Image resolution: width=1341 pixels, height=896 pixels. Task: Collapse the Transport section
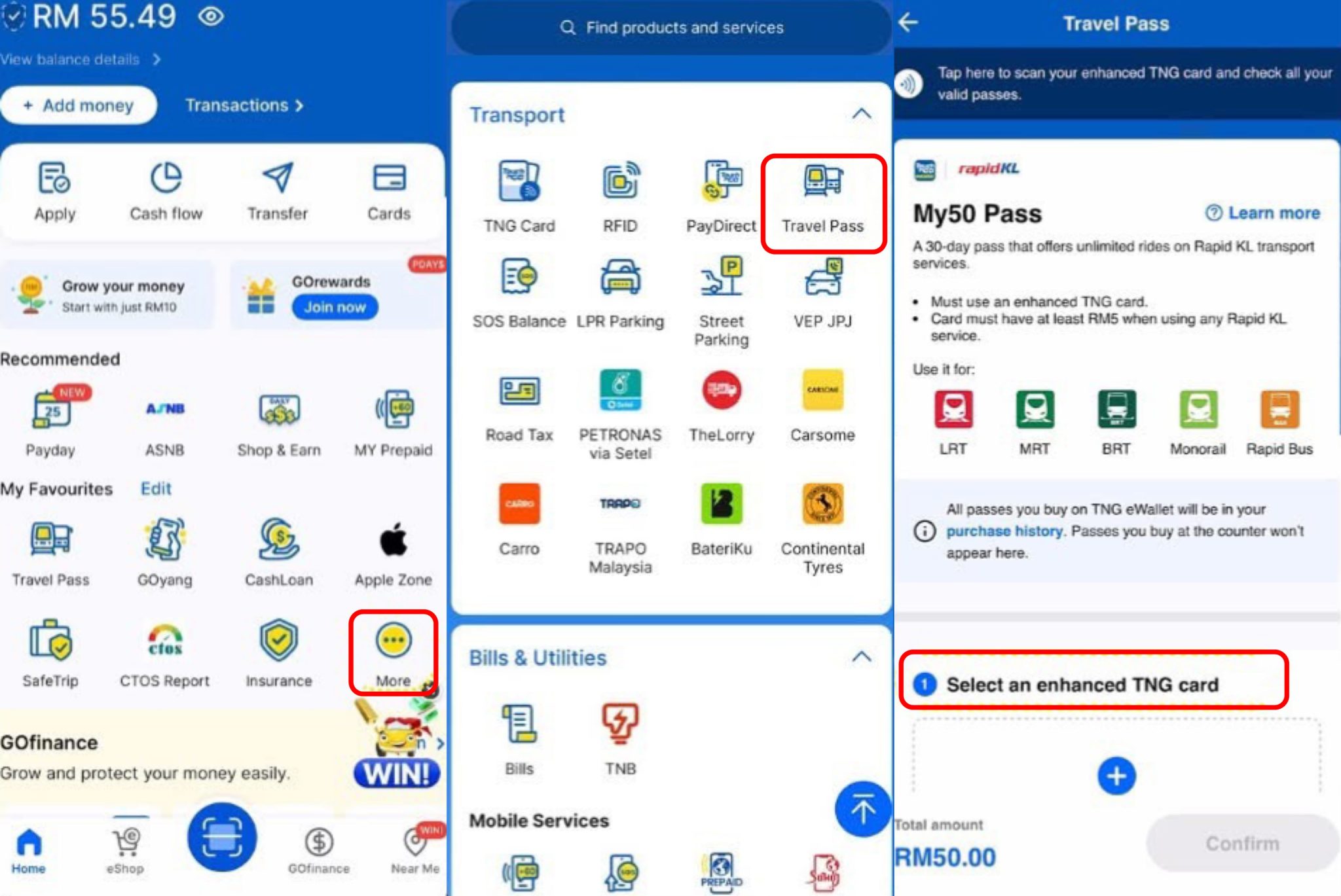(x=862, y=114)
